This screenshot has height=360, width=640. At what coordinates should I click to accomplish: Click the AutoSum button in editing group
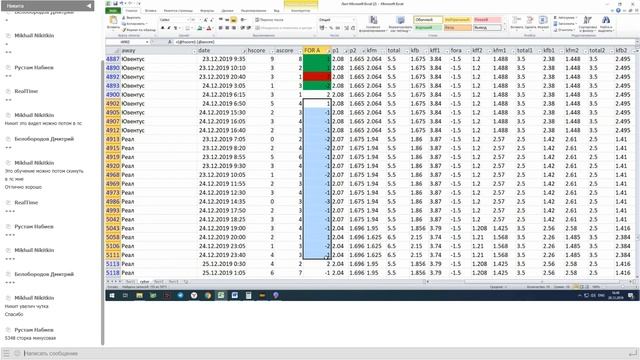click(564, 18)
